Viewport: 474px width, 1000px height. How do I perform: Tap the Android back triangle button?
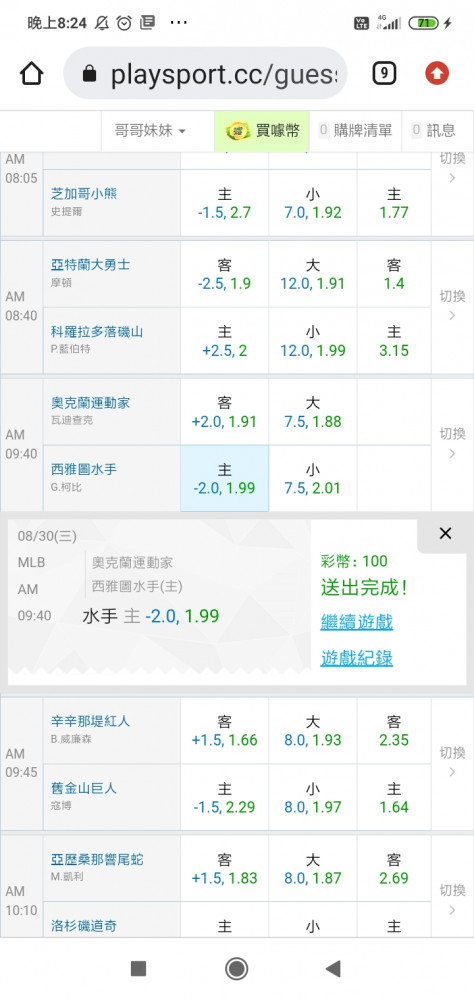[x=332, y=969]
